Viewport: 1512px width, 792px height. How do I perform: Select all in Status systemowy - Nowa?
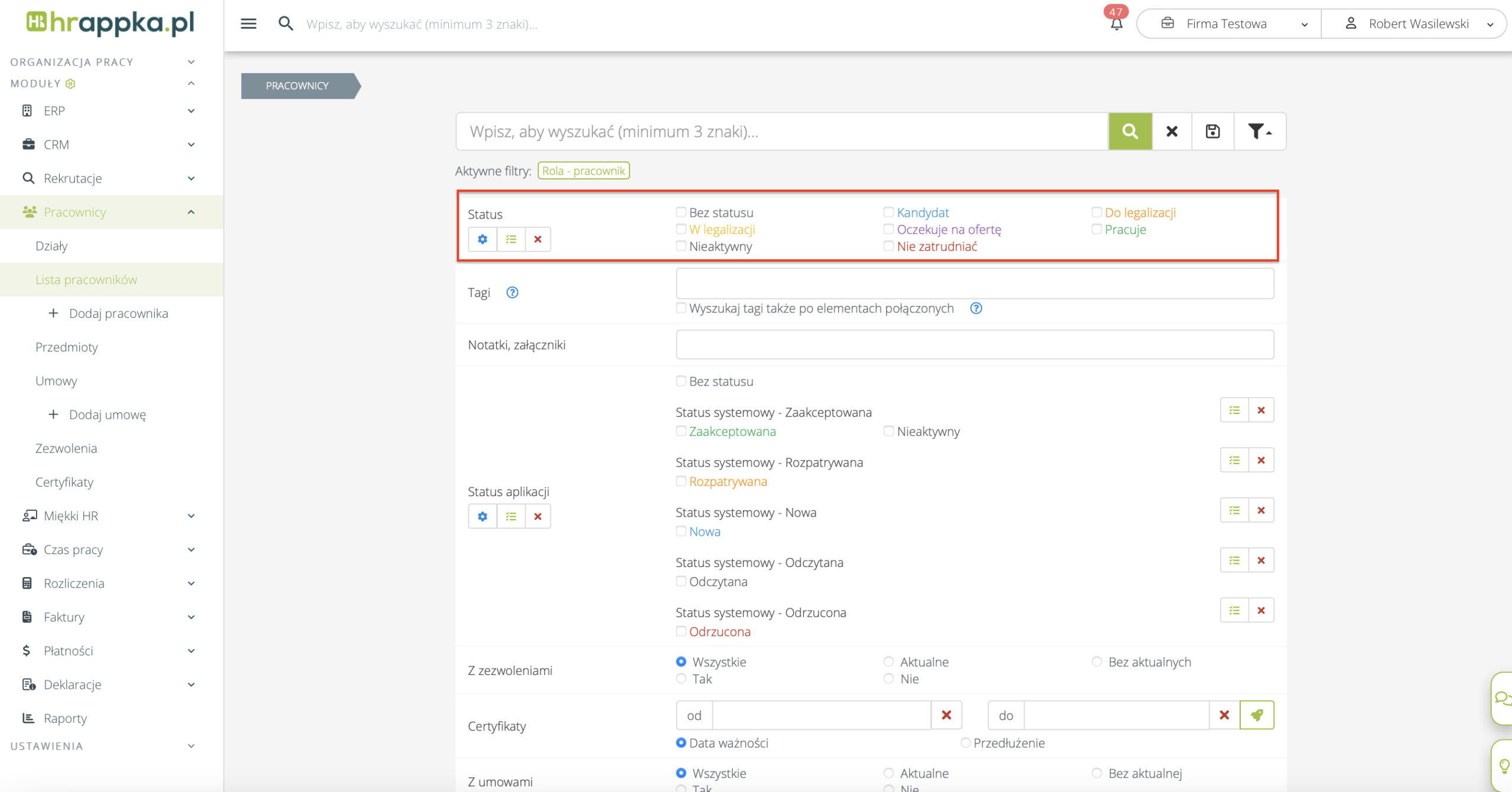(x=1234, y=510)
